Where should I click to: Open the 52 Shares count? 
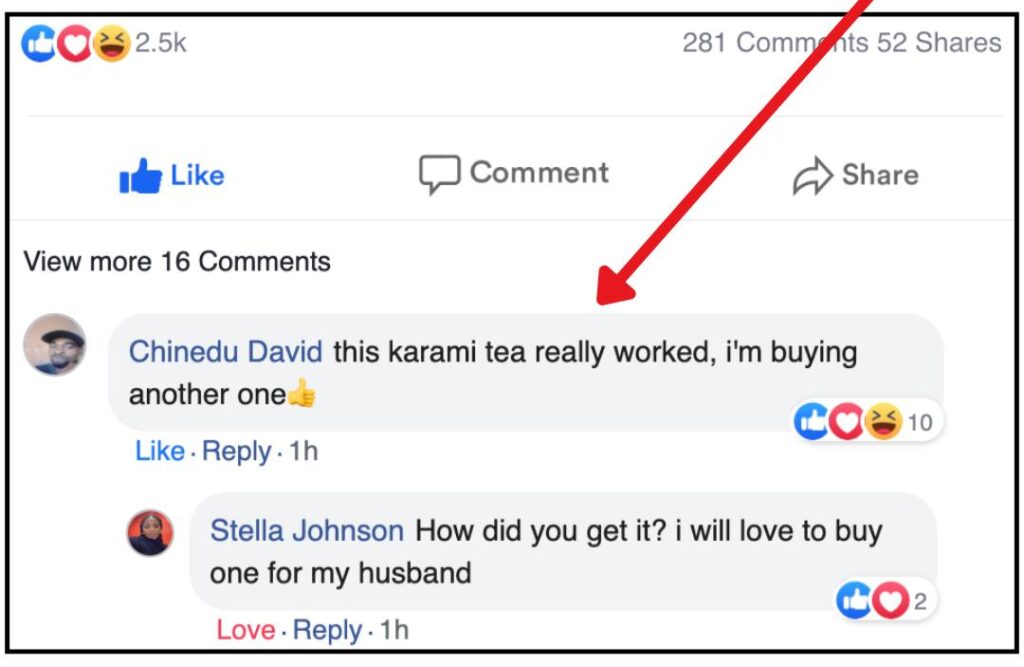click(939, 43)
